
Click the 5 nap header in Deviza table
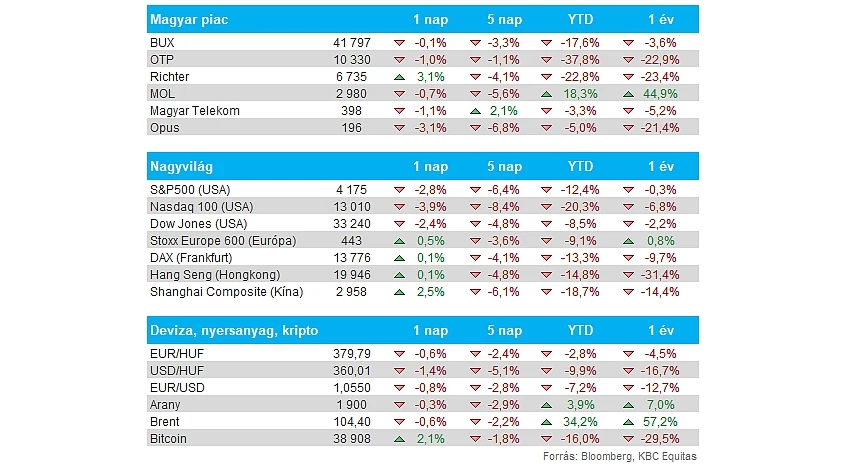[504, 330]
